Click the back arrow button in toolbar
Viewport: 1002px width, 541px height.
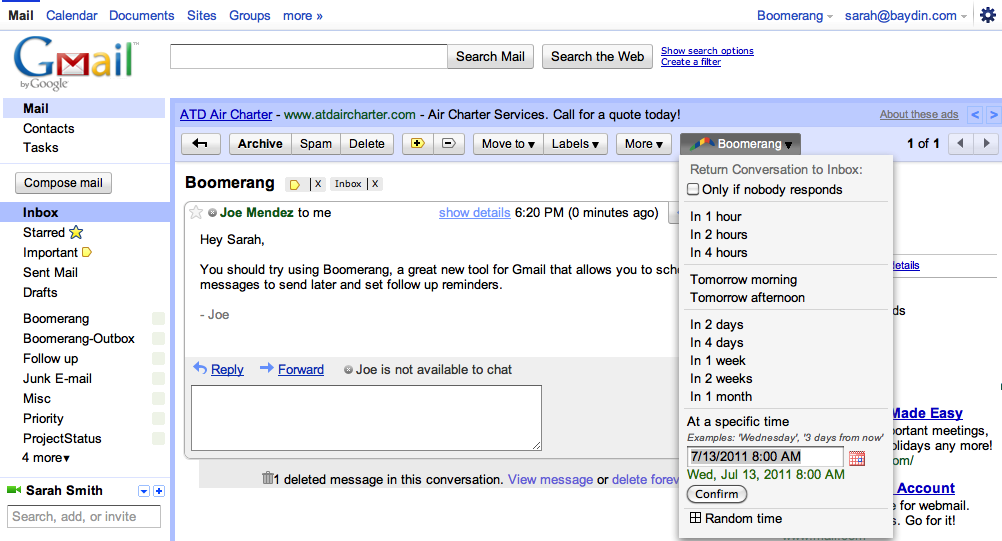click(200, 144)
